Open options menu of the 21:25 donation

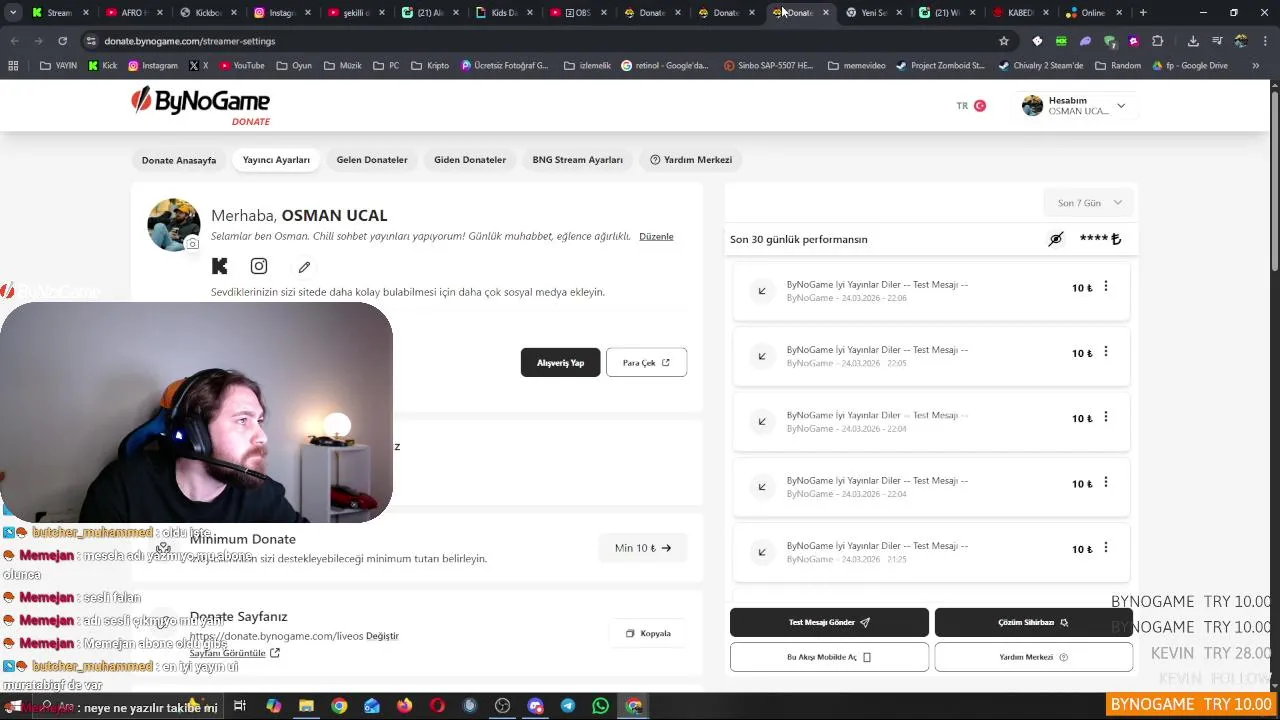1105,548
